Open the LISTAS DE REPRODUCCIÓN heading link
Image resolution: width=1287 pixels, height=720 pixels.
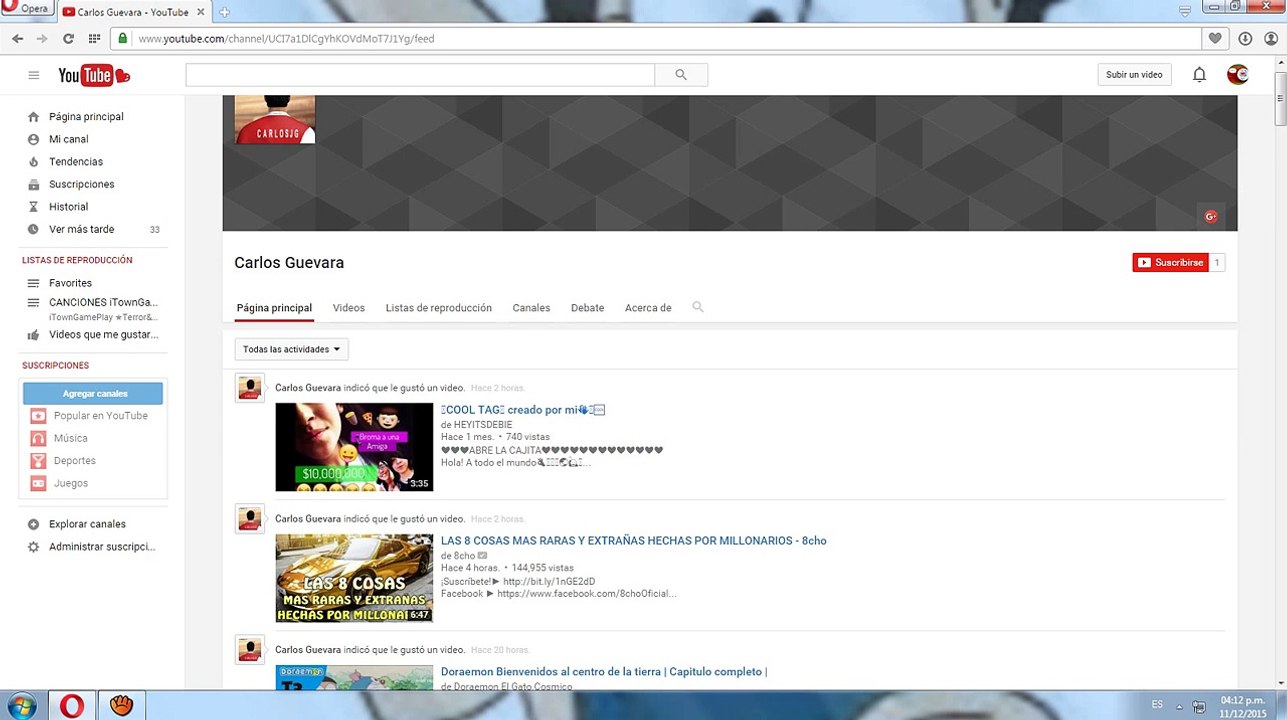77,260
